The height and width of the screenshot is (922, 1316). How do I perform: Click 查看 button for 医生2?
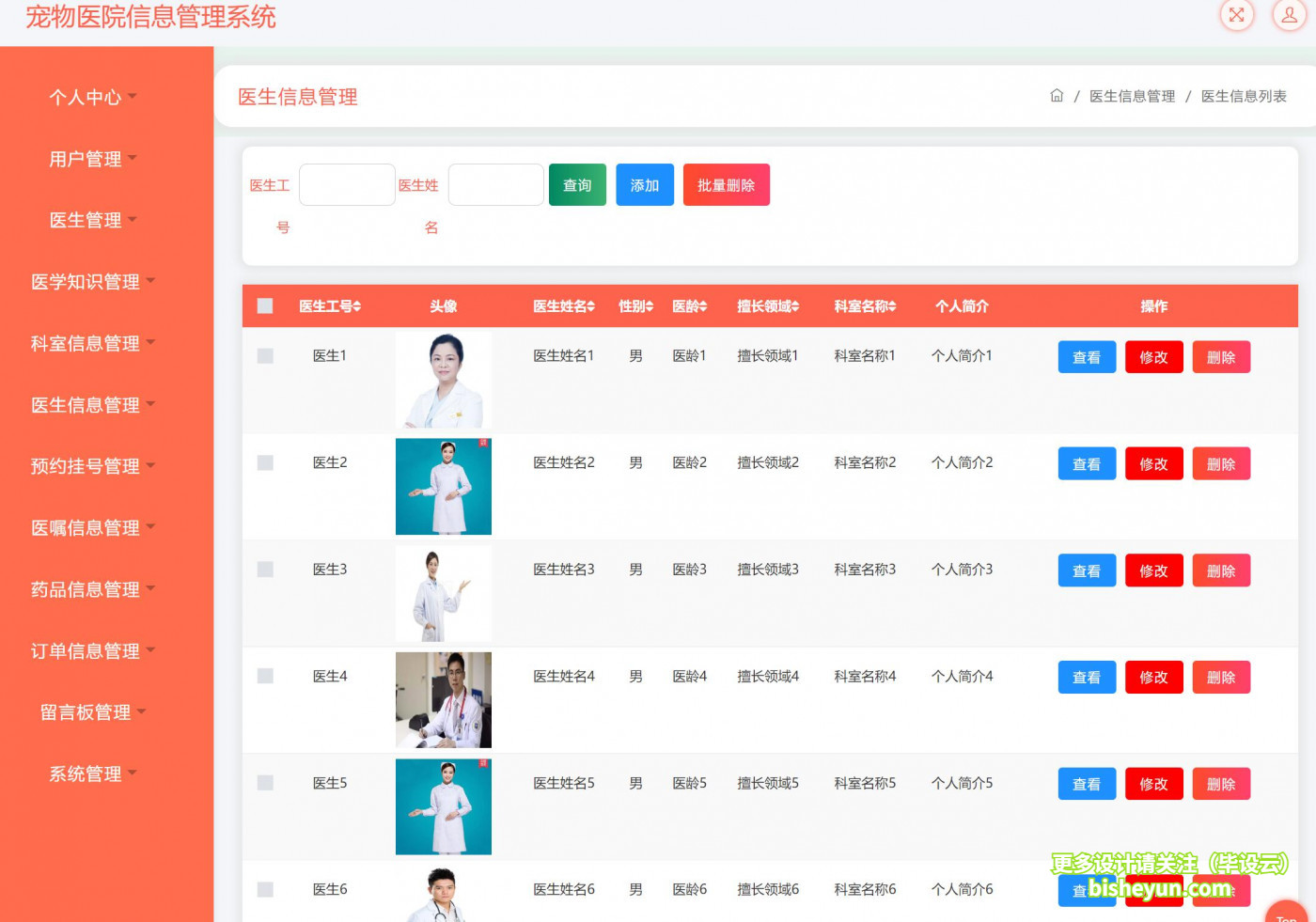[1087, 463]
